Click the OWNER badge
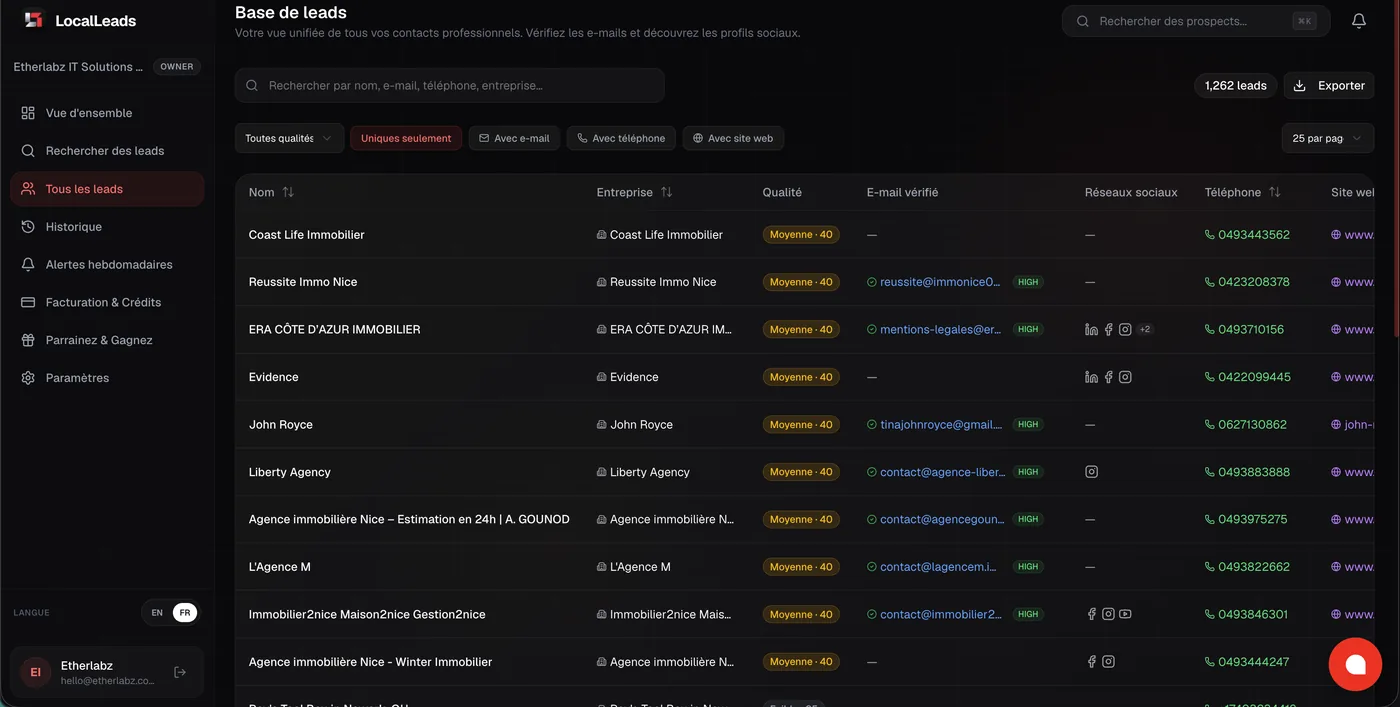 [177, 67]
